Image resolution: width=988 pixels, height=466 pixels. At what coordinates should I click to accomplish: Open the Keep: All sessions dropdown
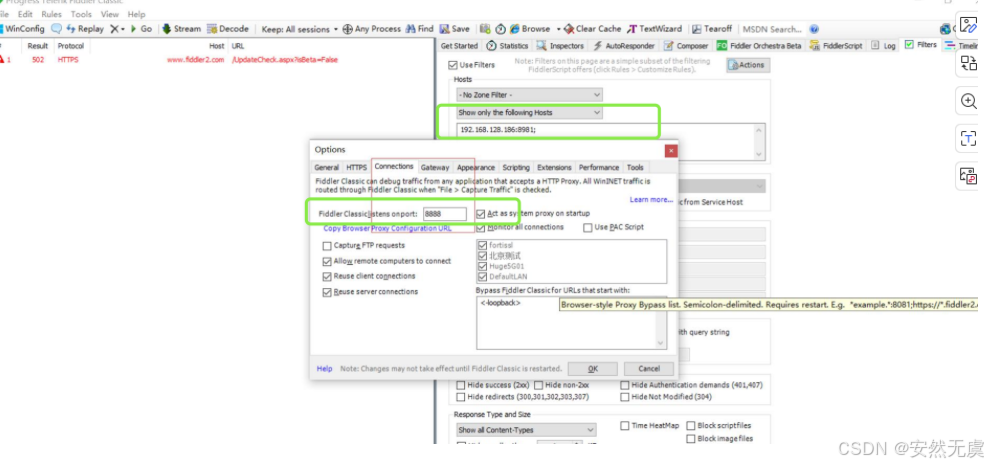coord(299,29)
